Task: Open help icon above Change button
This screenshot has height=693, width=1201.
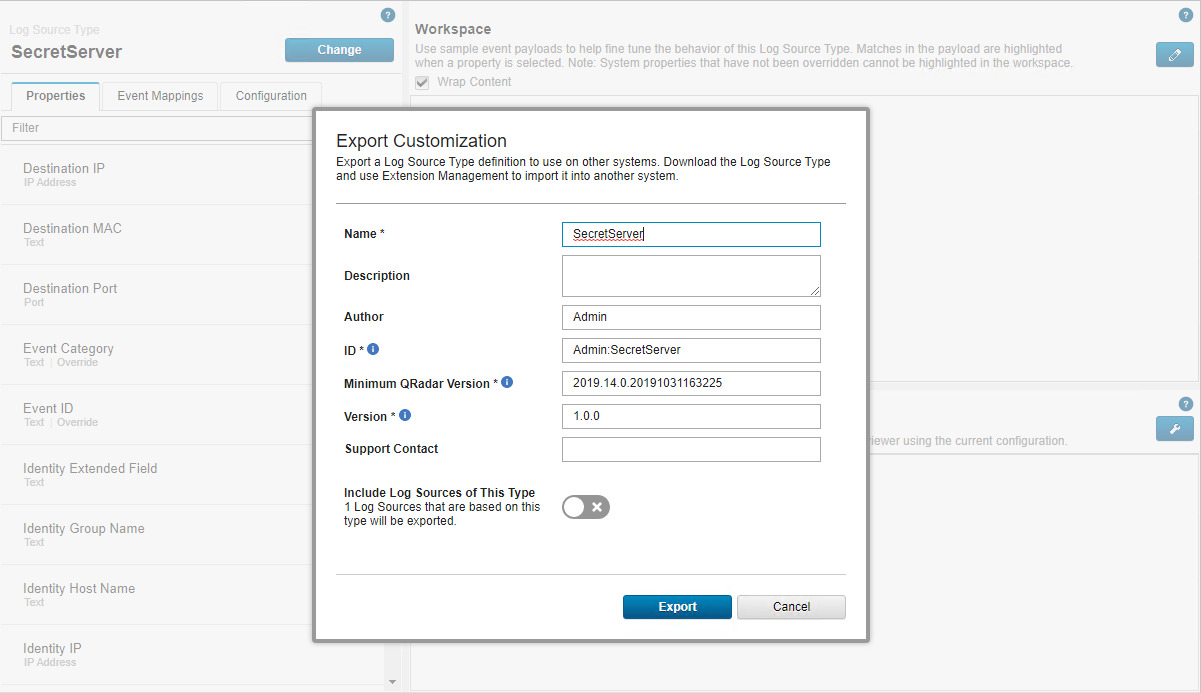Action: [388, 15]
